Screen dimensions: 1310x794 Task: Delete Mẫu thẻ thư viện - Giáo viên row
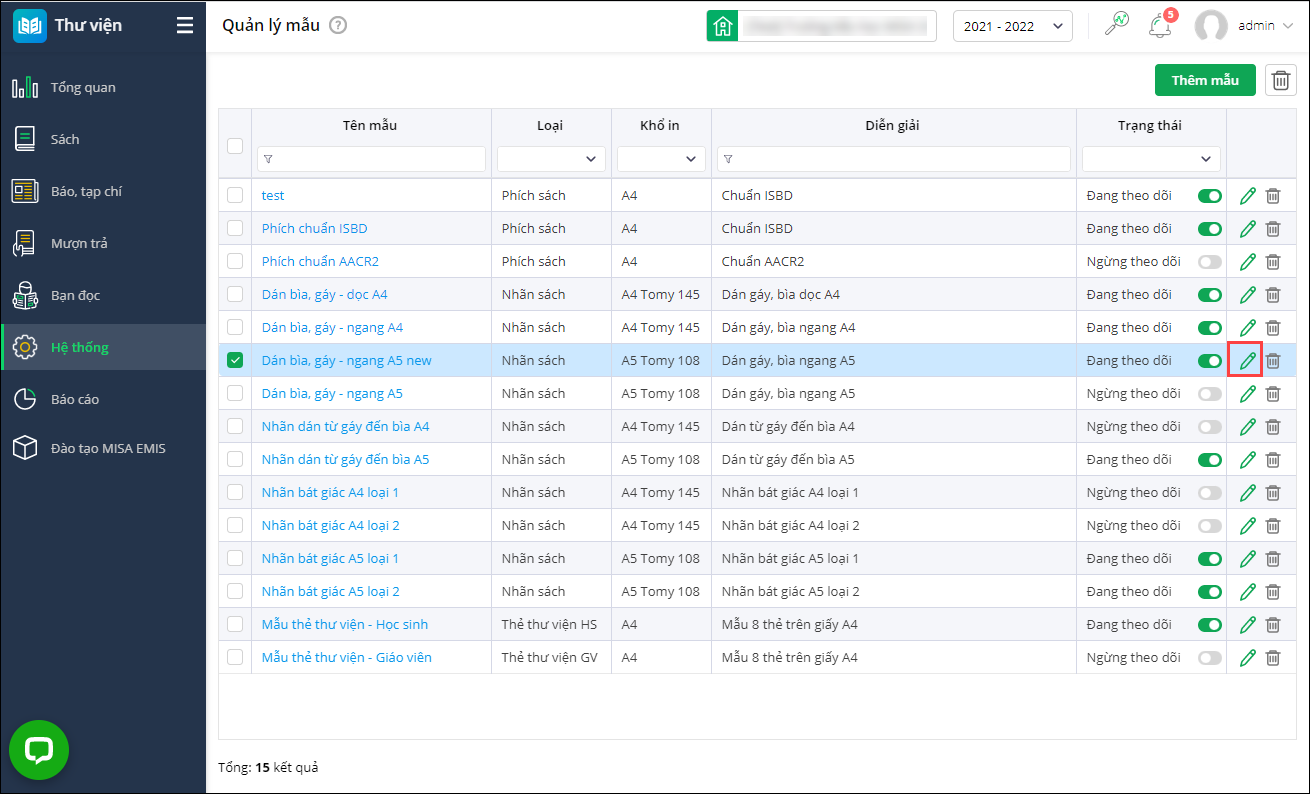(1273, 658)
